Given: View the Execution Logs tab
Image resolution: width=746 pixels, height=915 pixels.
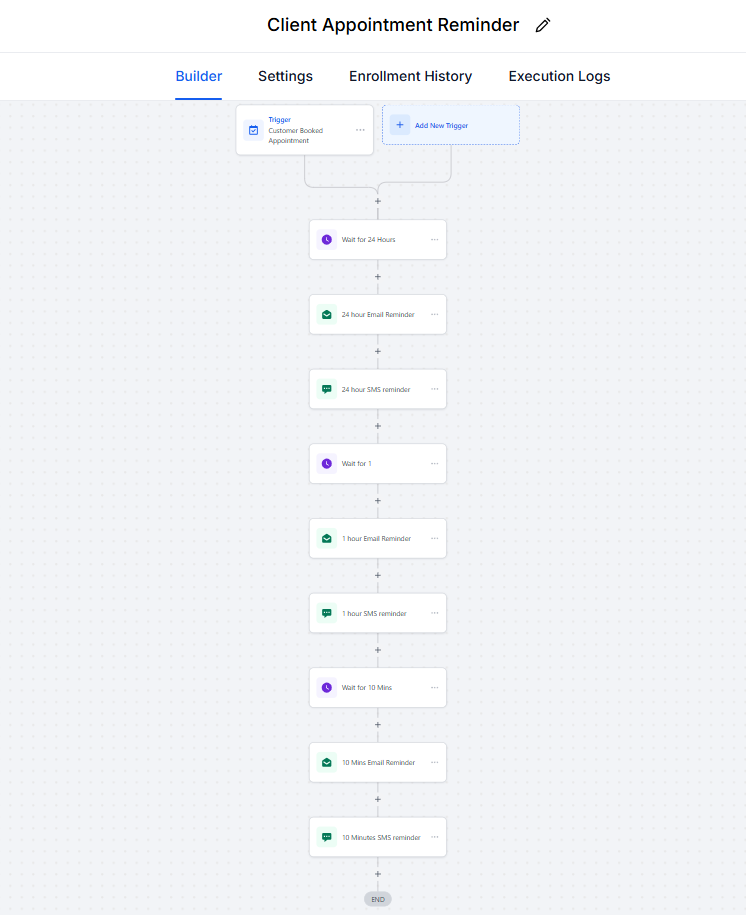Looking at the screenshot, I should [559, 76].
